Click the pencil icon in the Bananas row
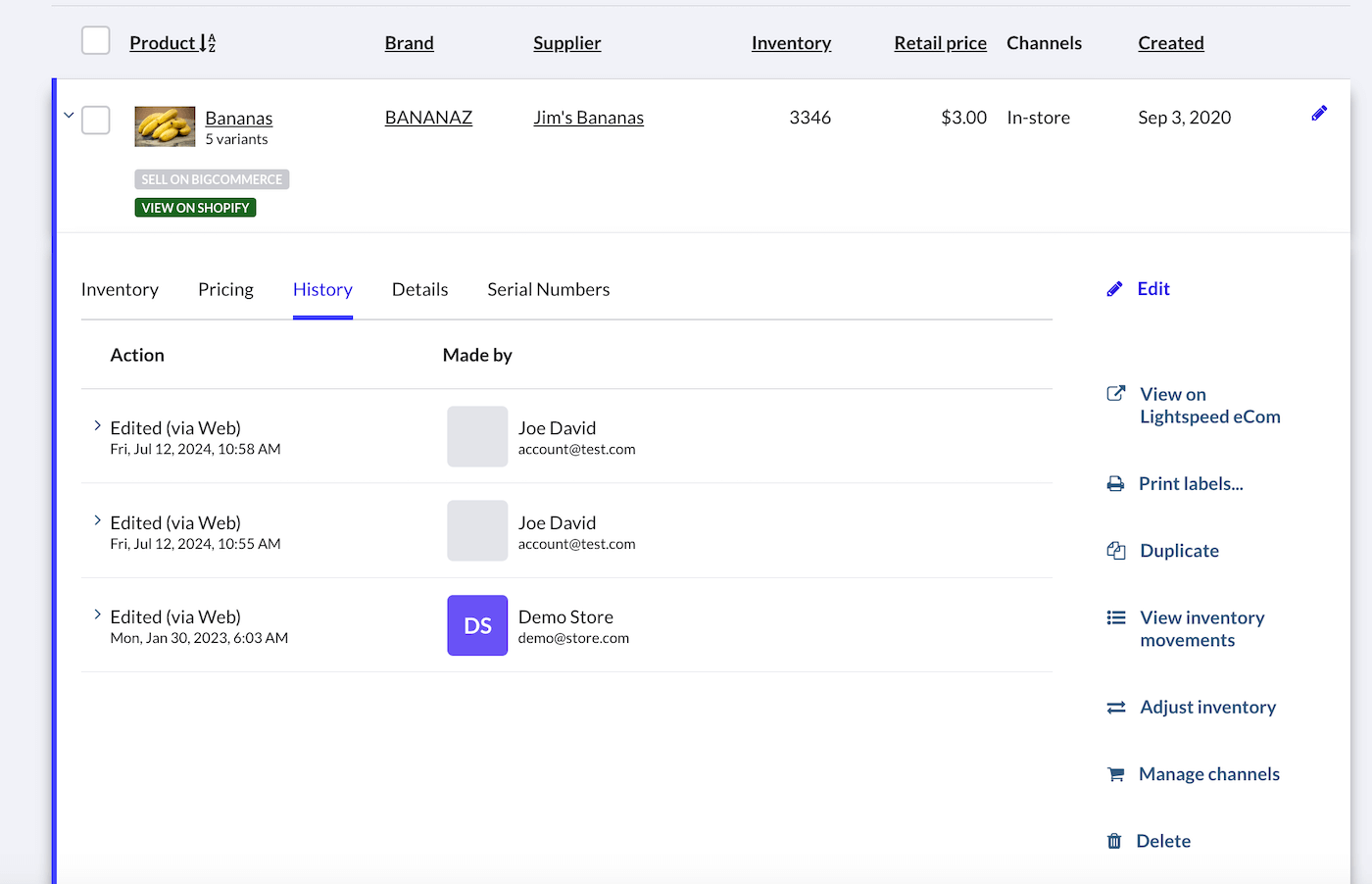The image size is (1372, 884). click(1319, 114)
